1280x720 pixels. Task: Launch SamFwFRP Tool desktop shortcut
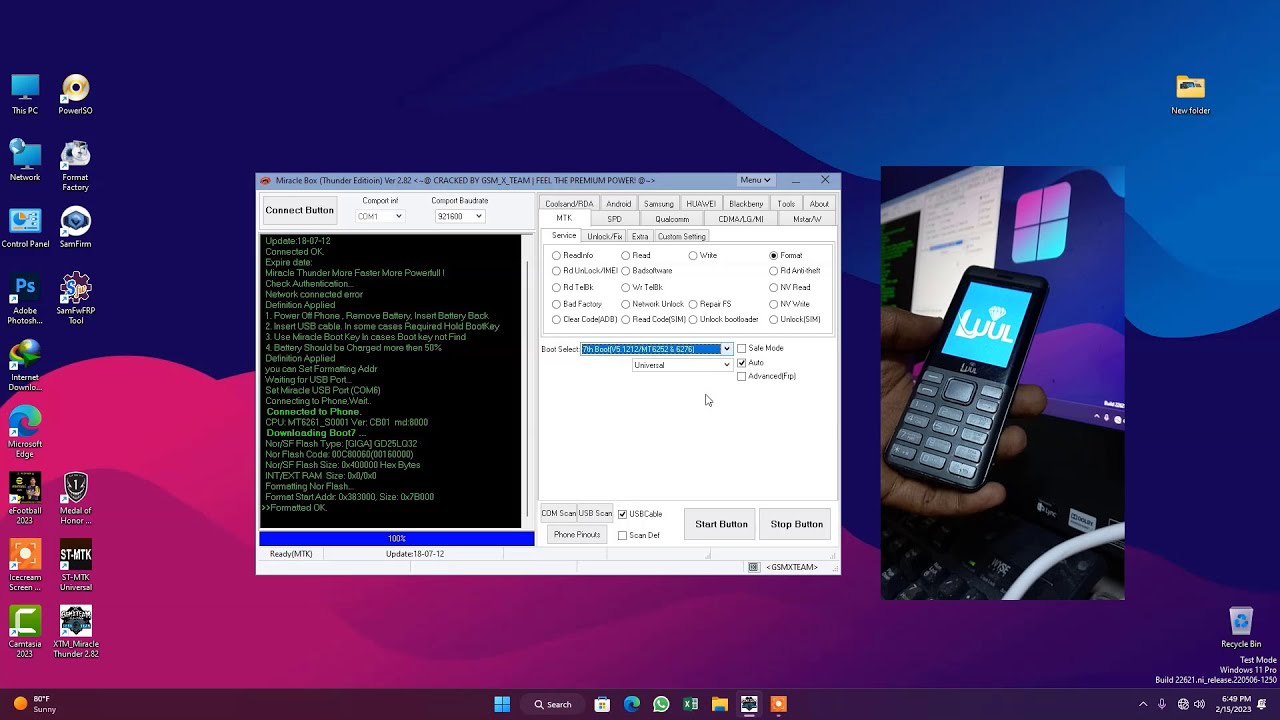click(75, 299)
